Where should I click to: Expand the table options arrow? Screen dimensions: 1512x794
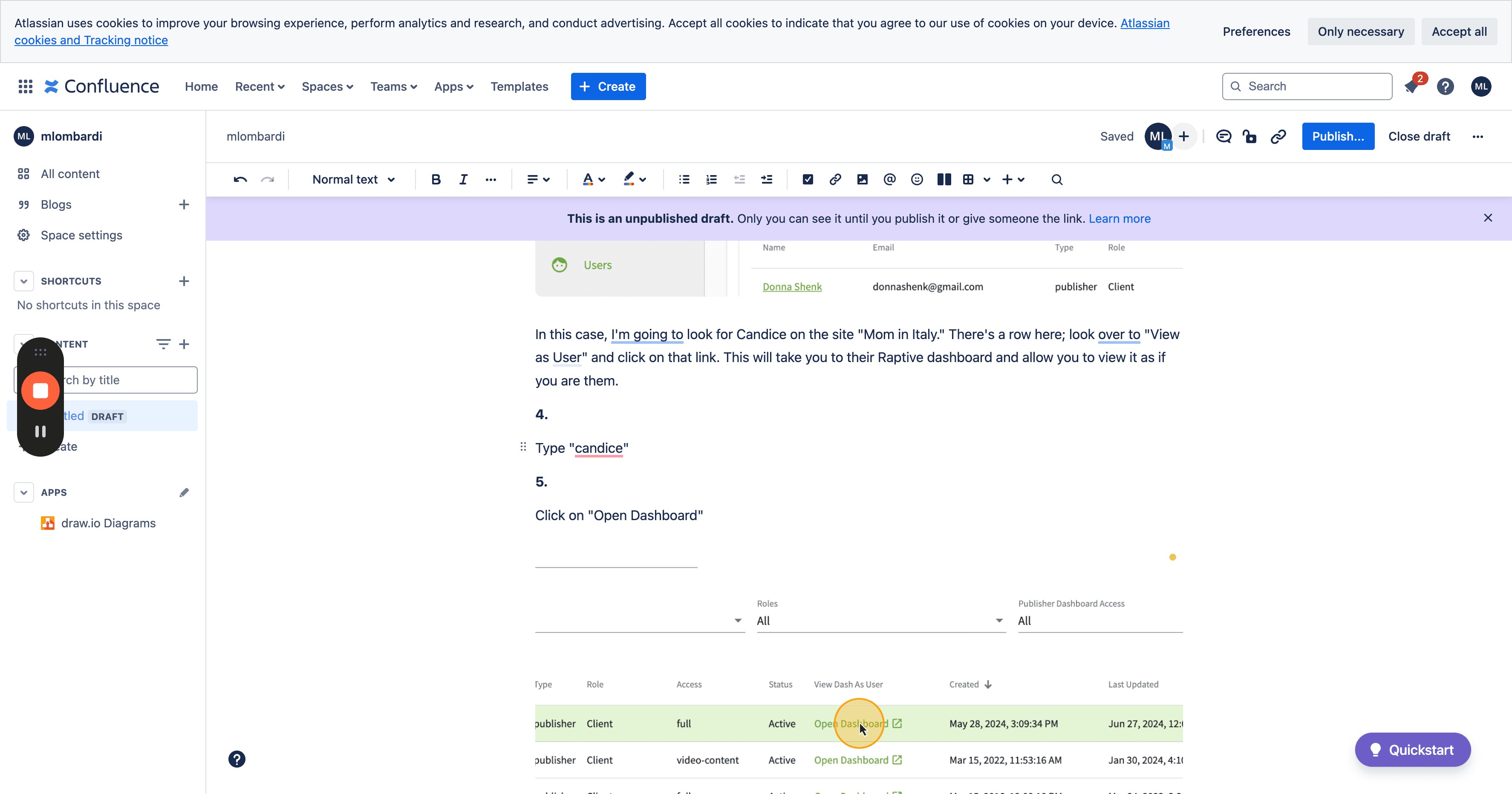[987, 180]
